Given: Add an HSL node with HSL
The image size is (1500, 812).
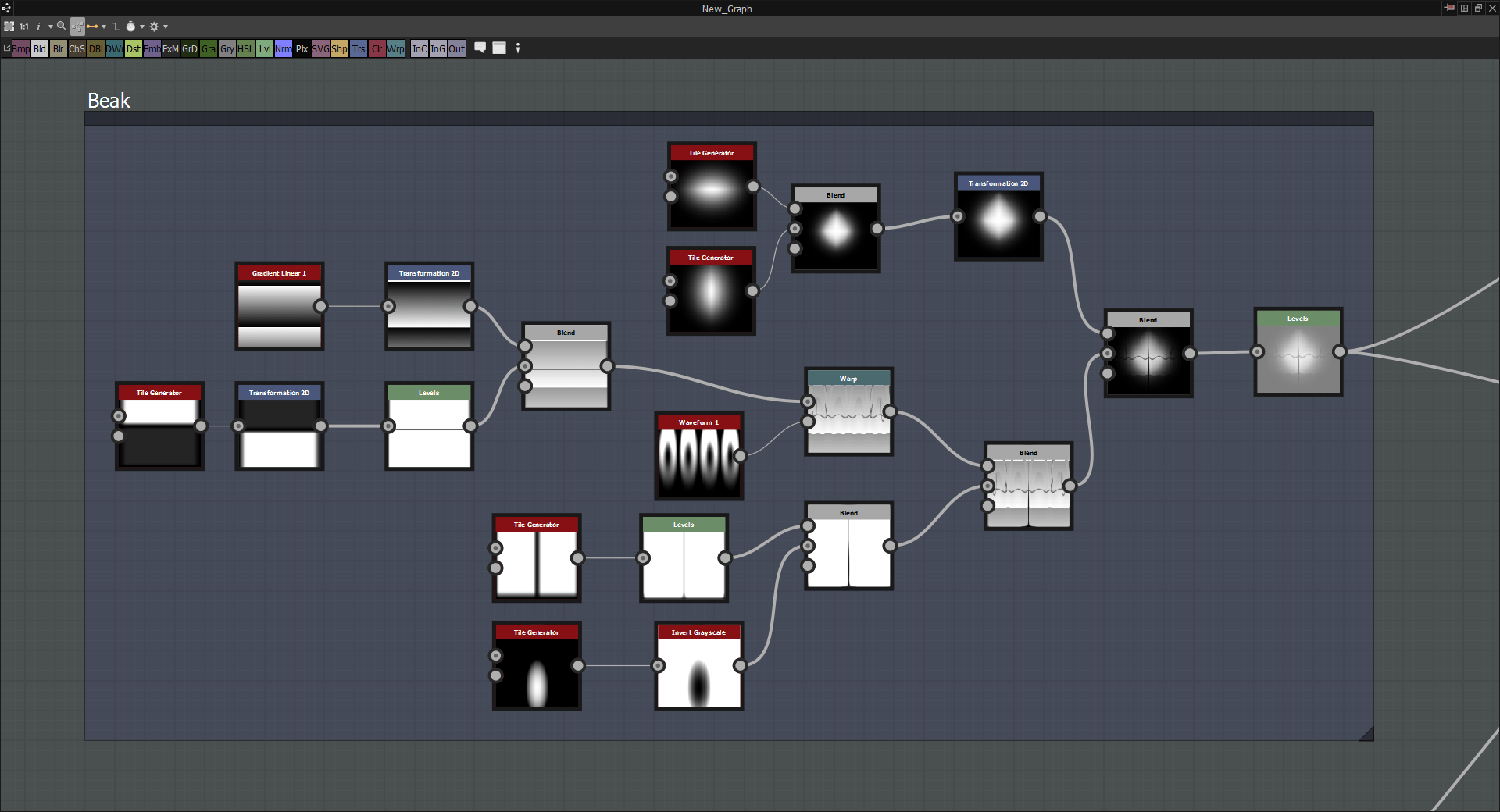Looking at the screenshot, I should pyautogui.click(x=246, y=48).
